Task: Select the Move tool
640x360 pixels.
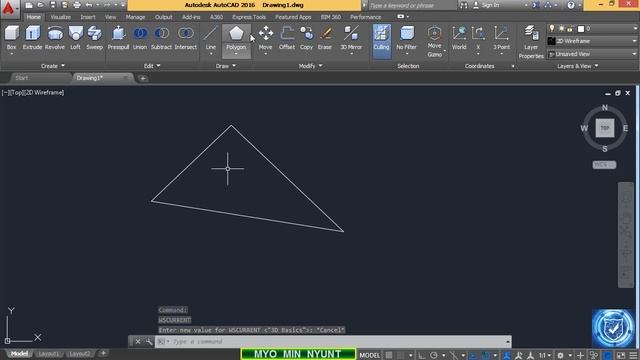Action: pos(265,38)
